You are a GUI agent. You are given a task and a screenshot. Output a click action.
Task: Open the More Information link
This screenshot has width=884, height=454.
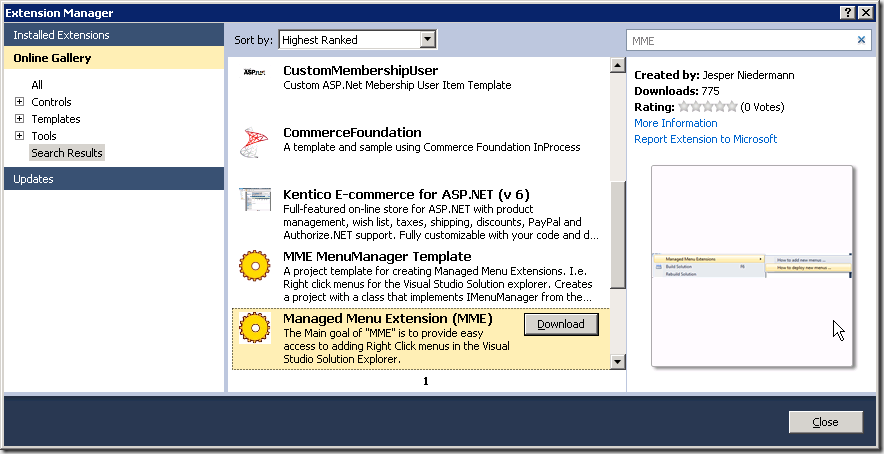pos(675,123)
